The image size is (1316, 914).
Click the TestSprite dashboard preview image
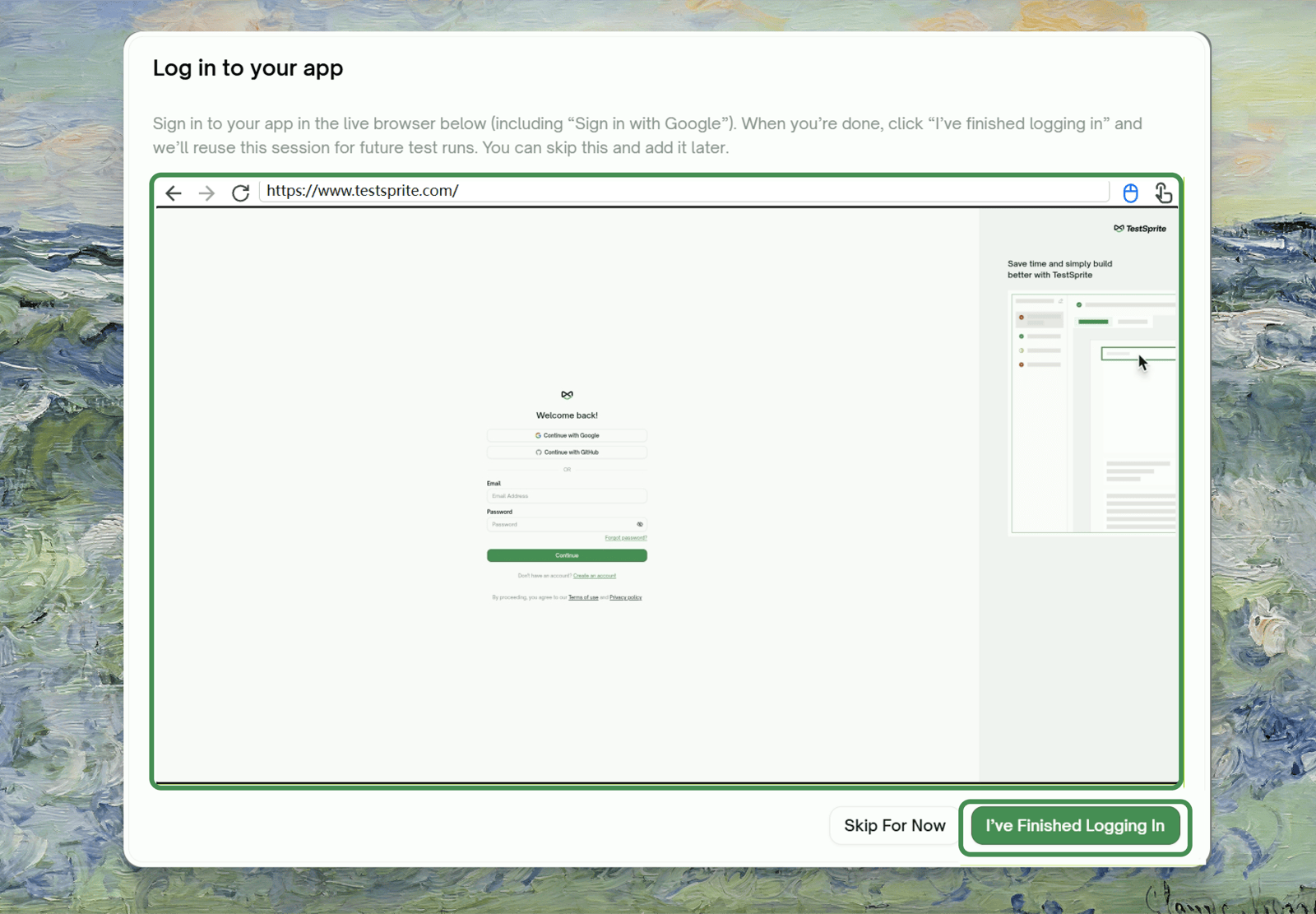click(1092, 415)
